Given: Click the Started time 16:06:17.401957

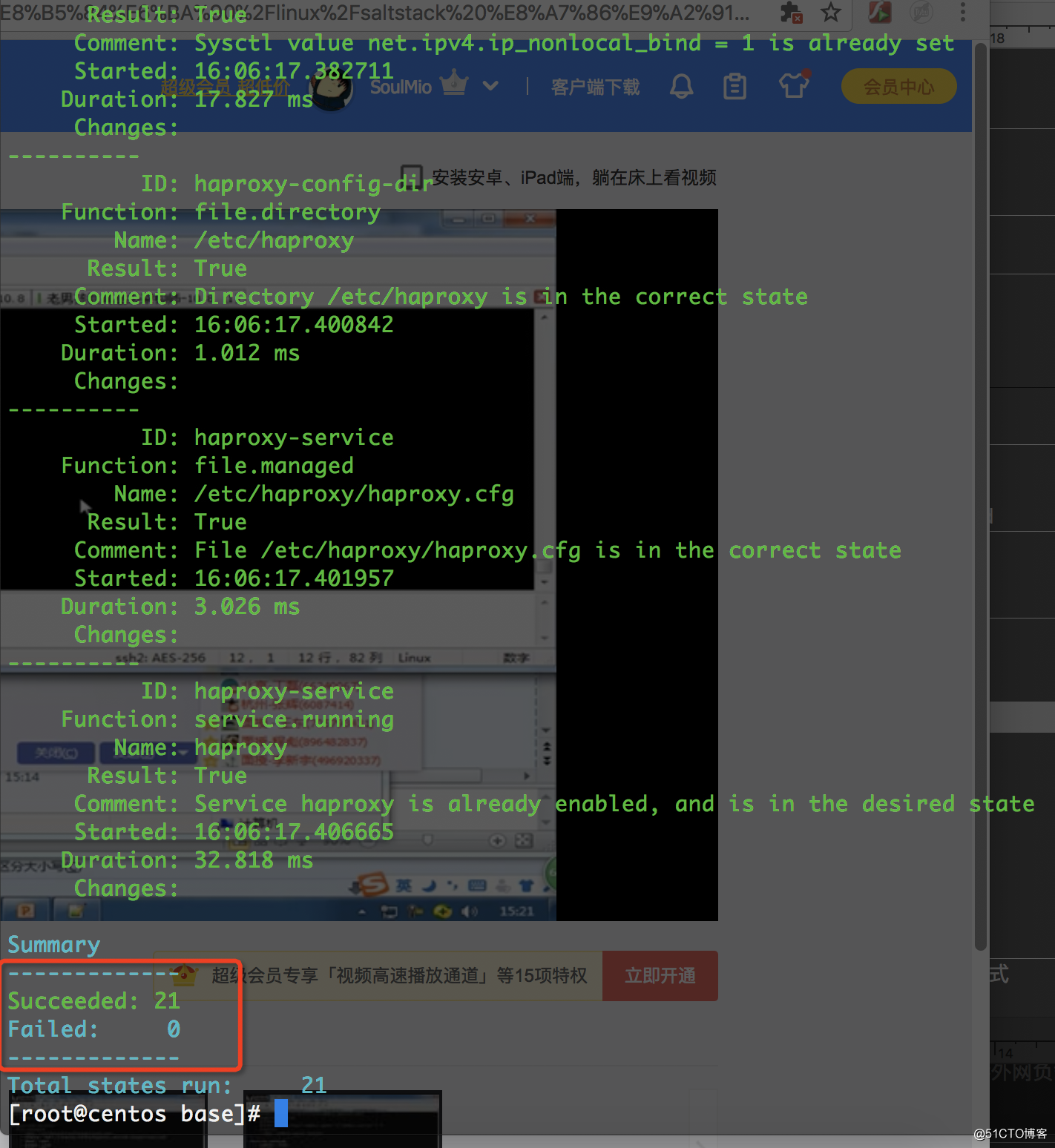Looking at the screenshot, I should [x=294, y=578].
